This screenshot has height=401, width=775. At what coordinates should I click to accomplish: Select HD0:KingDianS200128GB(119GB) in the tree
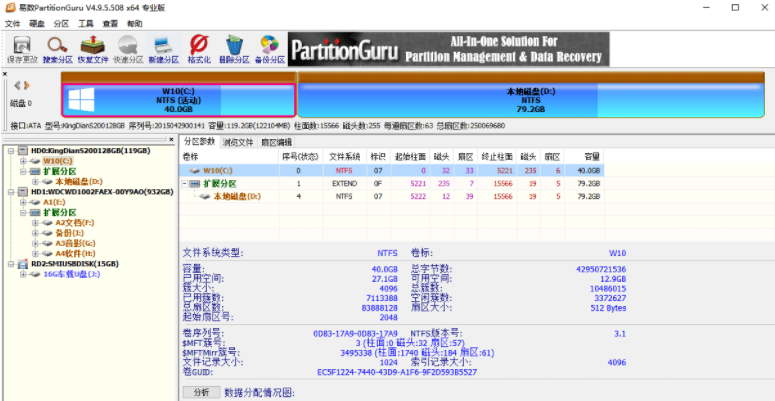click(x=90, y=150)
